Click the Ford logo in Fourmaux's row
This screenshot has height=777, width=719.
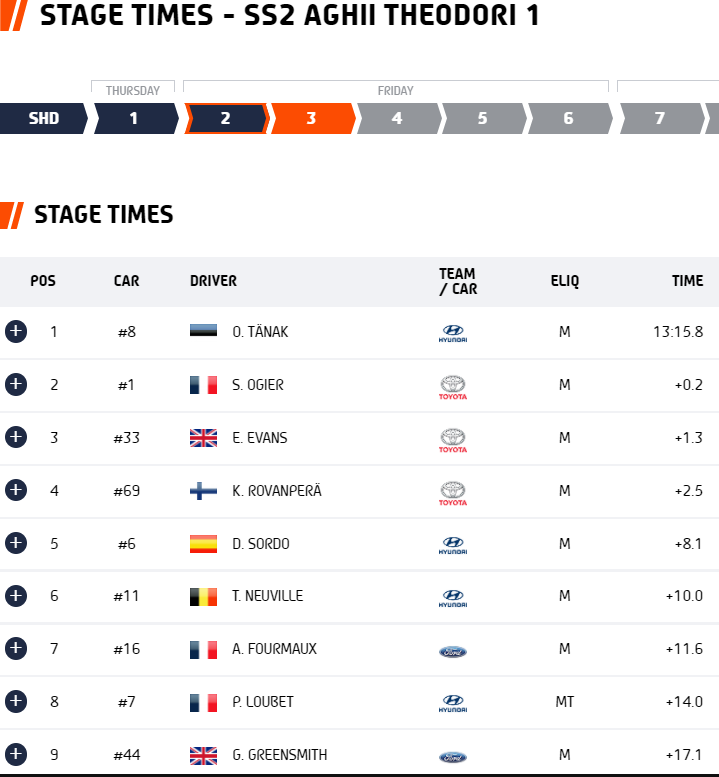pyautogui.click(x=453, y=652)
